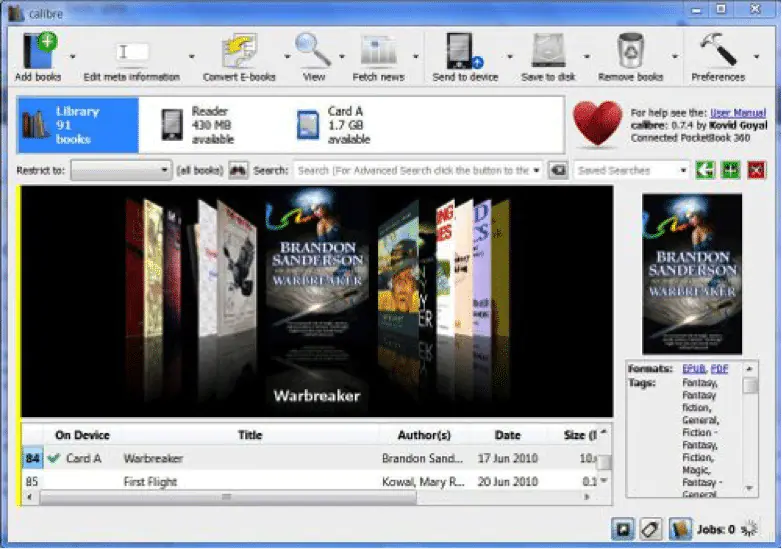782x549 pixels.
Task: Sort by Size column header
Action: tap(580, 435)
